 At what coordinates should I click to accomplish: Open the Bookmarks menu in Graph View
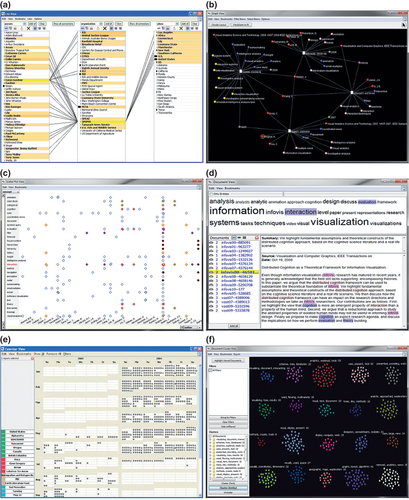coord(226,19)
